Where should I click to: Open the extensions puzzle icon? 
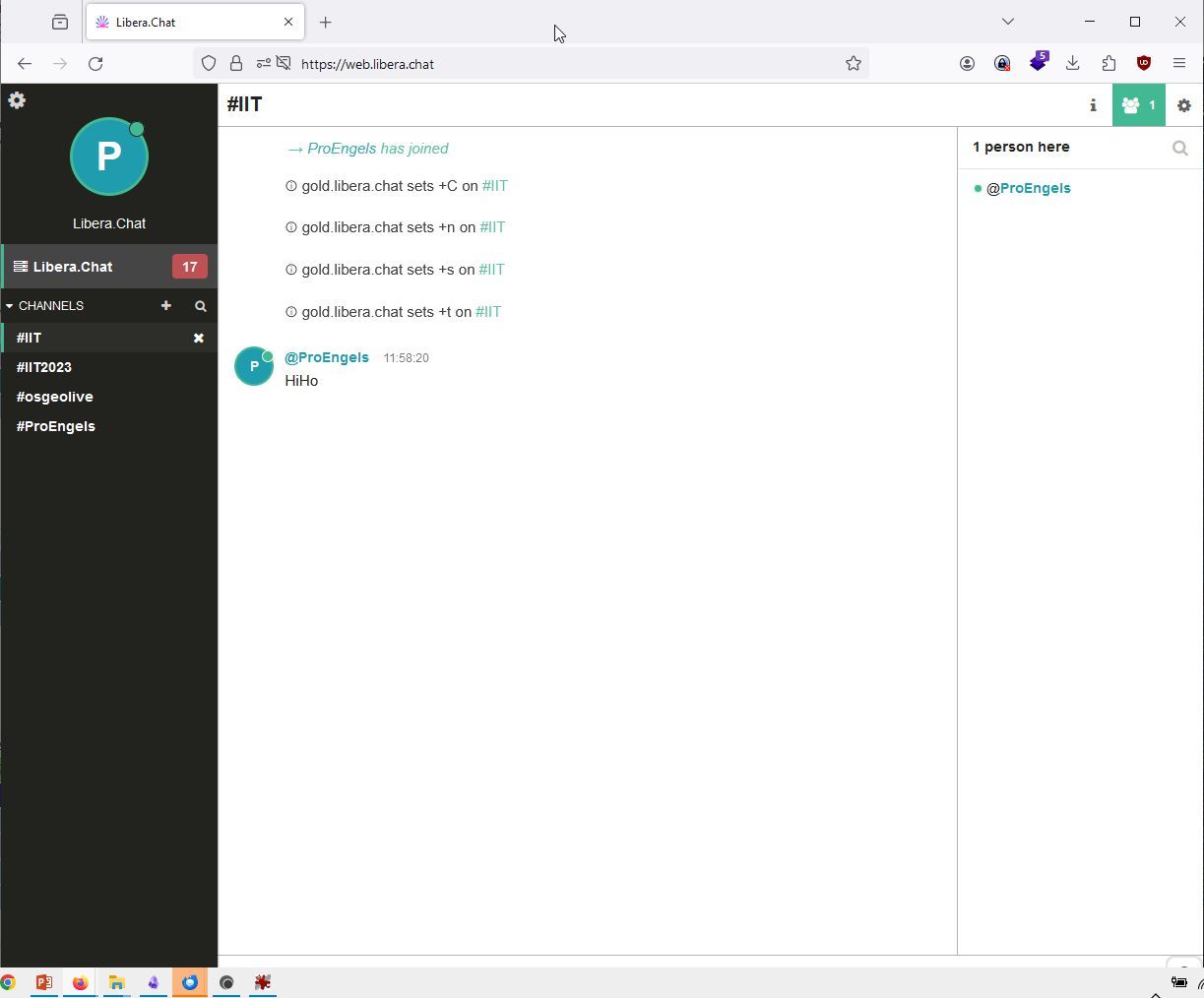click(x=1109, y=64)
